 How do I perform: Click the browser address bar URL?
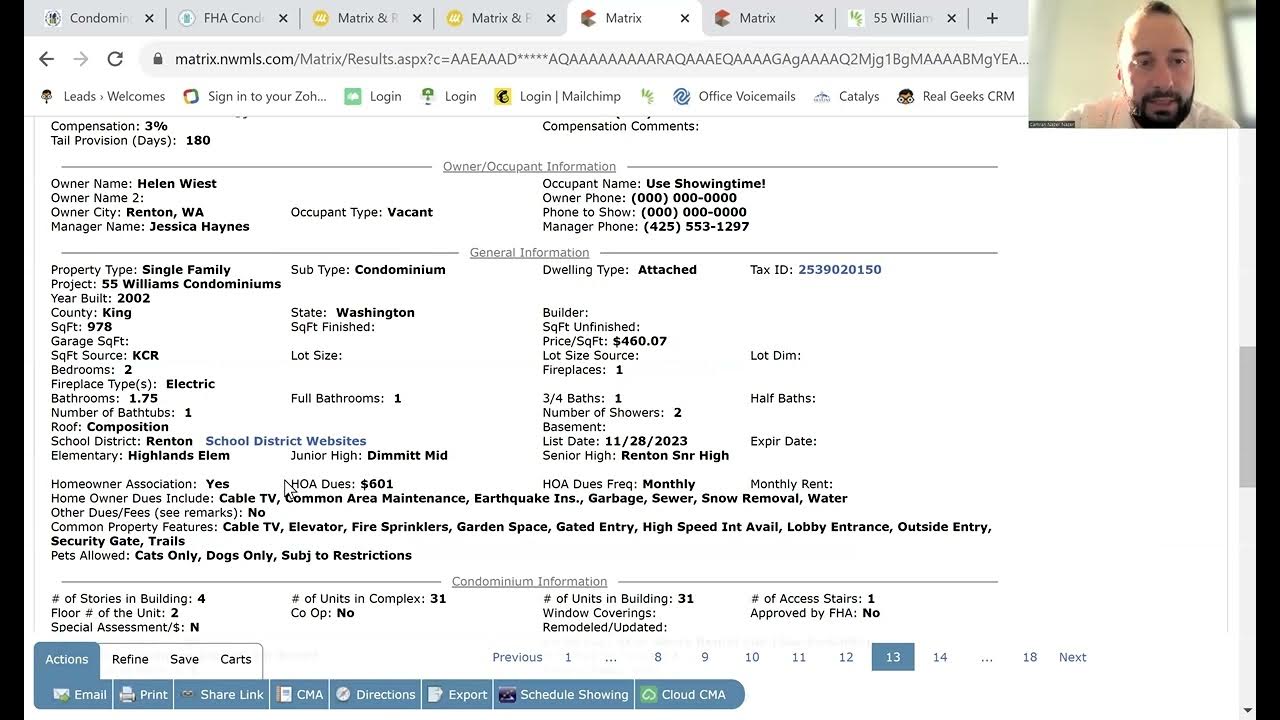click(x=601, y=59)
